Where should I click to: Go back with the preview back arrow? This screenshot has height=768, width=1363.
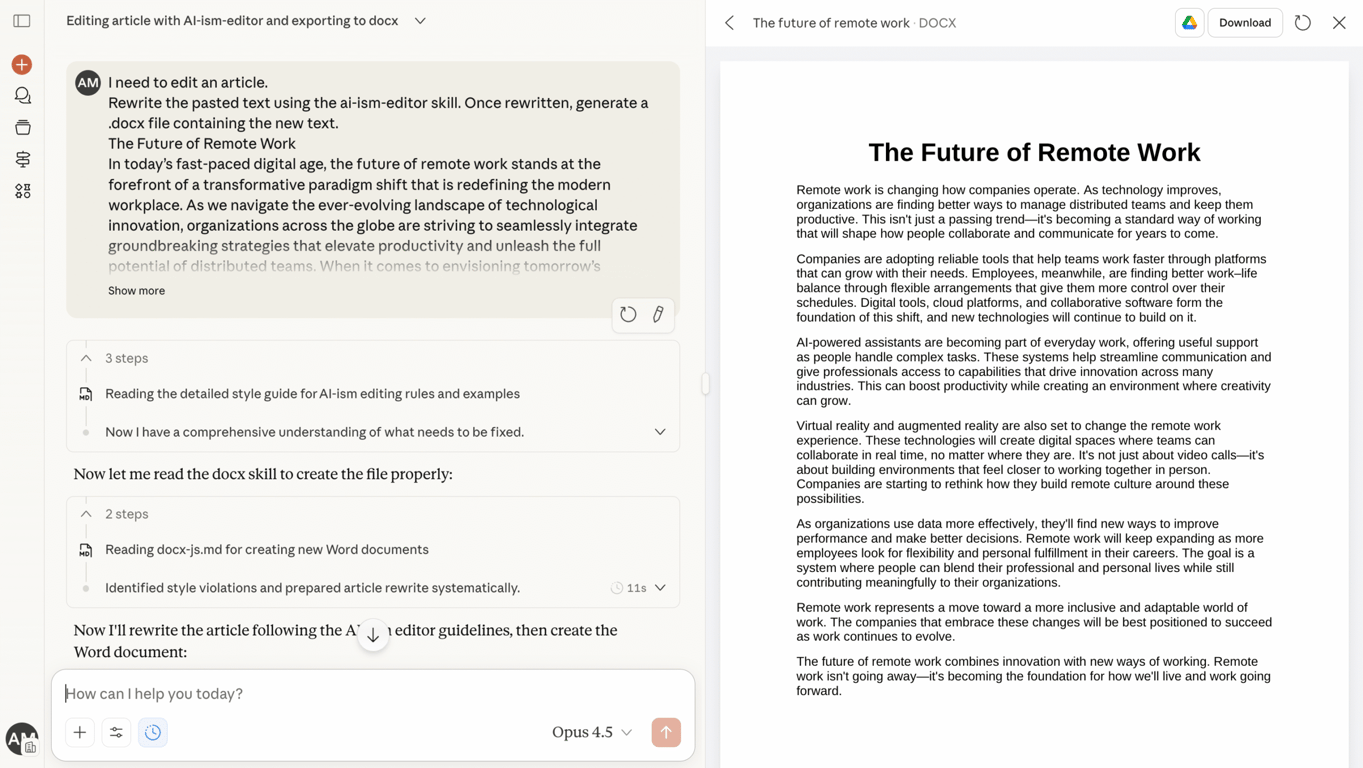[x=728, y=22]
